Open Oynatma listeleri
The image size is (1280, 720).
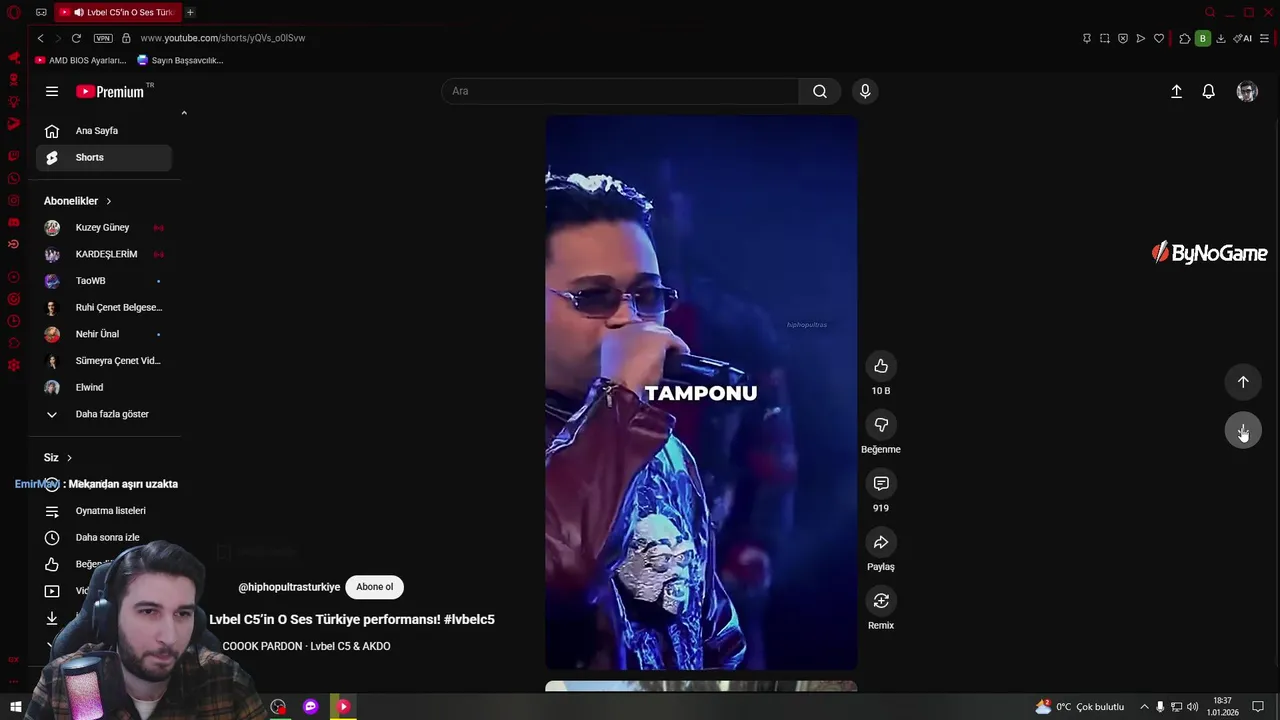104,511
